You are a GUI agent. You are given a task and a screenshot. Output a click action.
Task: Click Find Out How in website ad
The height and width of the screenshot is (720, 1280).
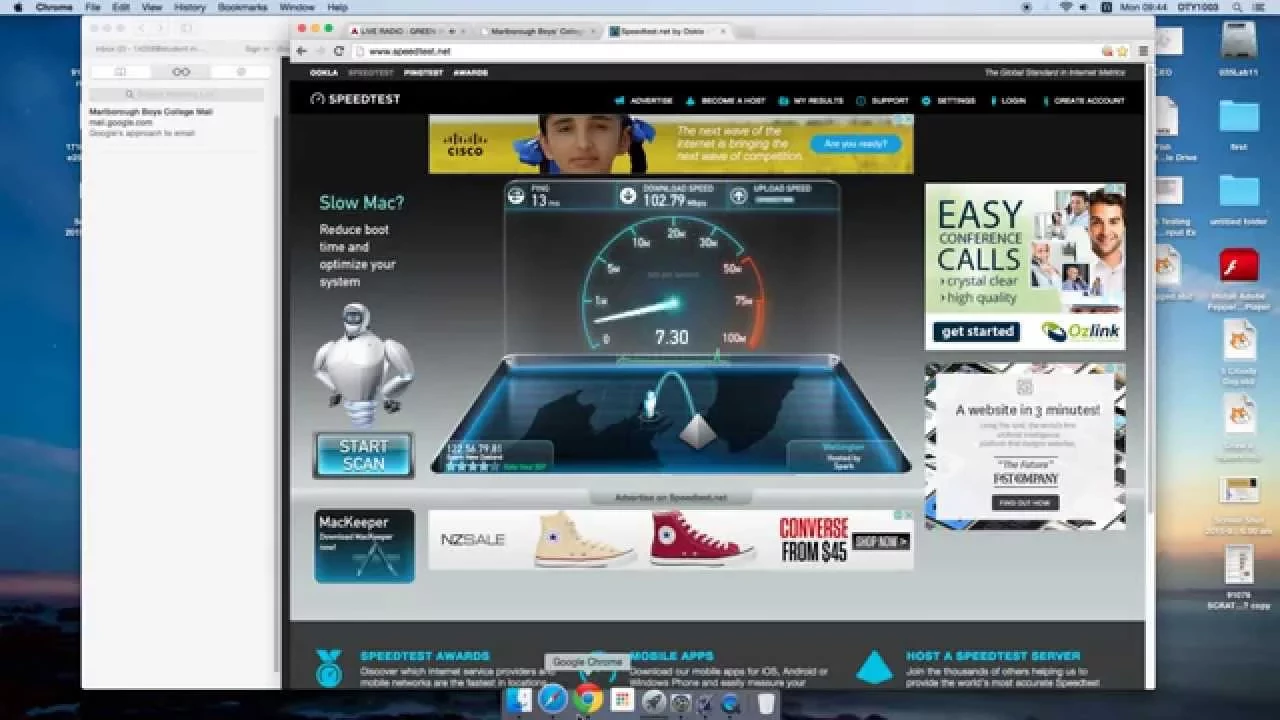1025,502
